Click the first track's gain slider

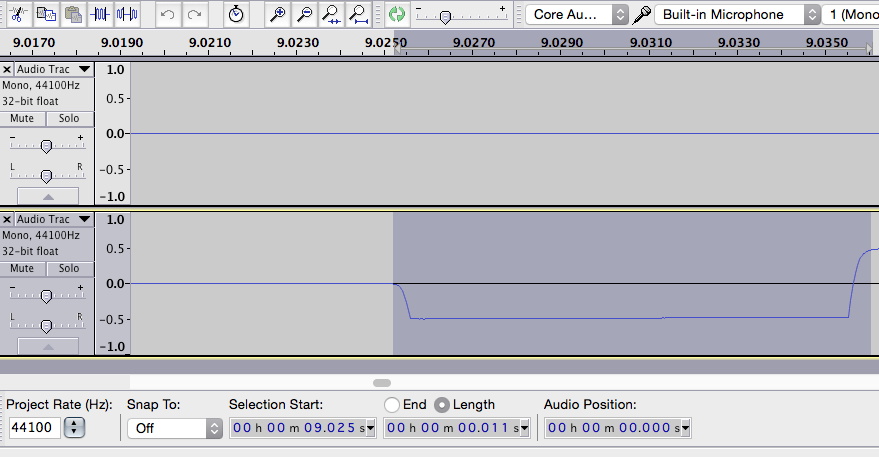(x=46, y=146)
